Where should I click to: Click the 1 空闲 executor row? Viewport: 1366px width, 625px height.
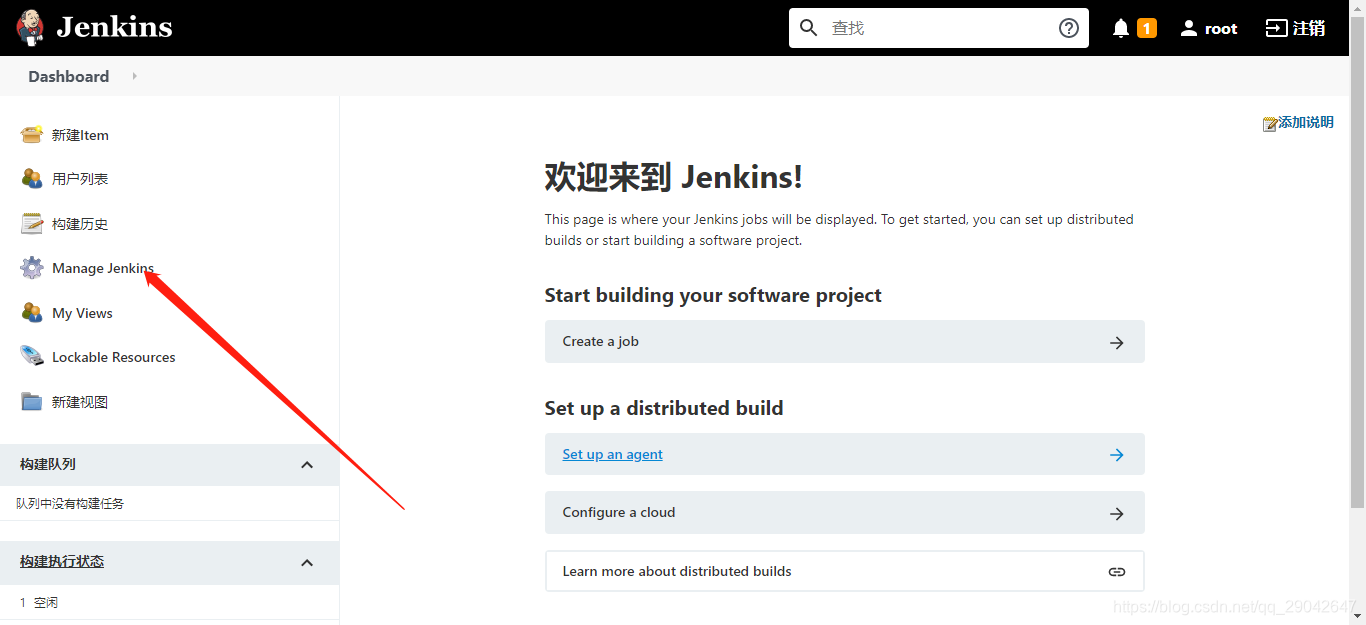coord(169,602)
